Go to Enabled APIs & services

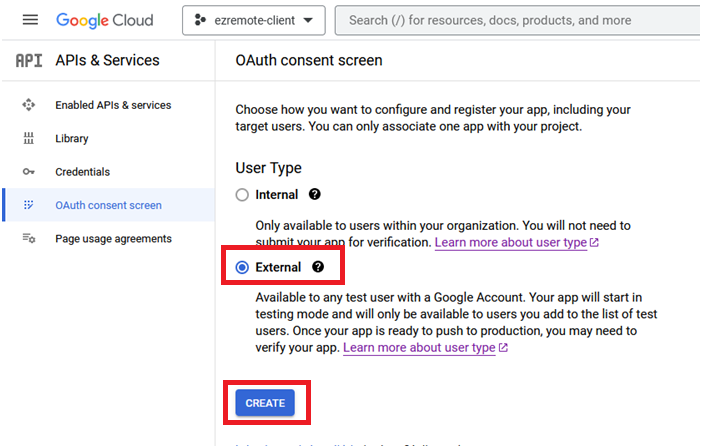click(113, 105)
